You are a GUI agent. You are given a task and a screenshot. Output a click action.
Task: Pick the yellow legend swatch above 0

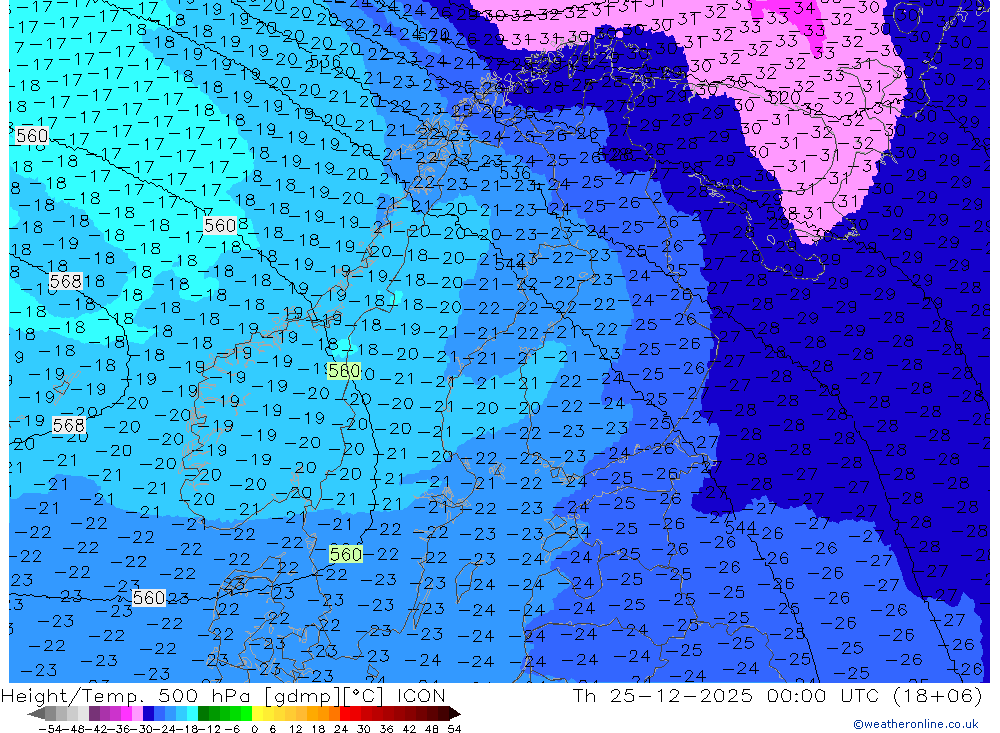click(257, 713)
